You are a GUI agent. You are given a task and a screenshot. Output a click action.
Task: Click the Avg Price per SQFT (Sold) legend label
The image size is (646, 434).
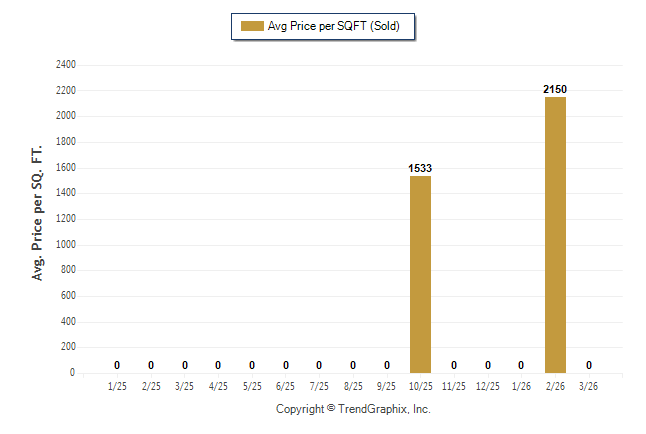[x=333, y=26]
